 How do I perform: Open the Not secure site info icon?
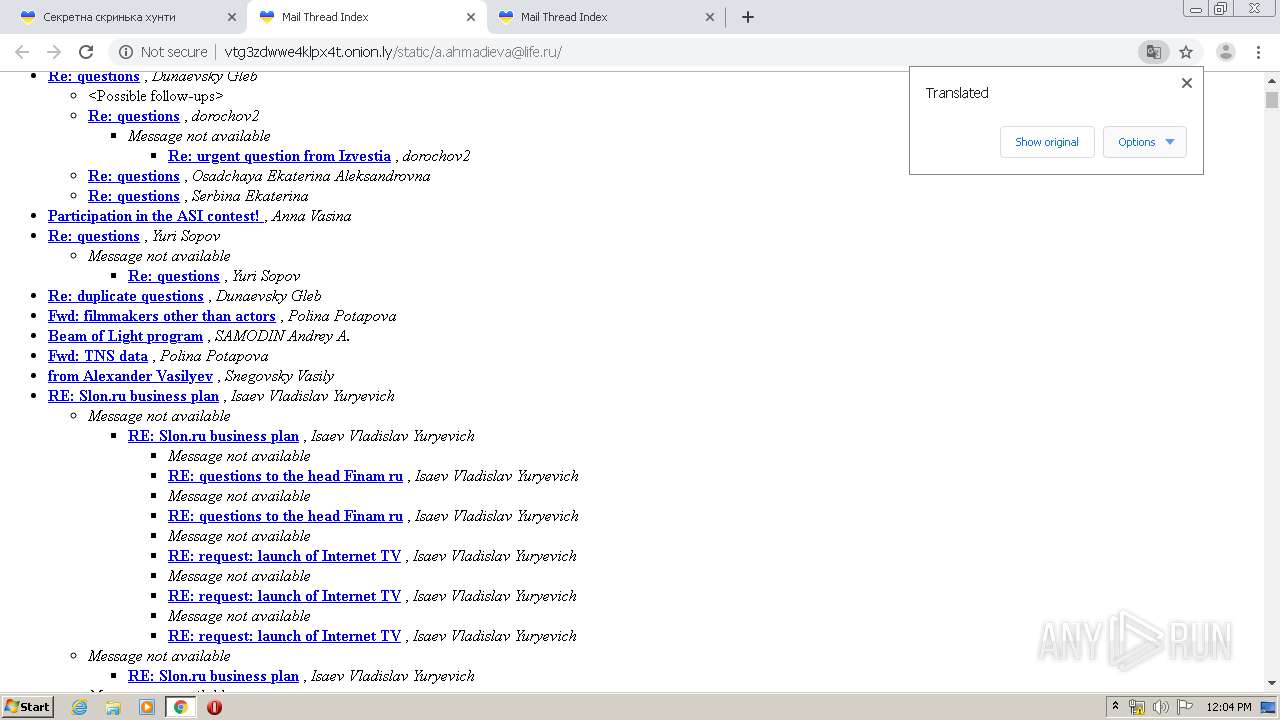126,52
